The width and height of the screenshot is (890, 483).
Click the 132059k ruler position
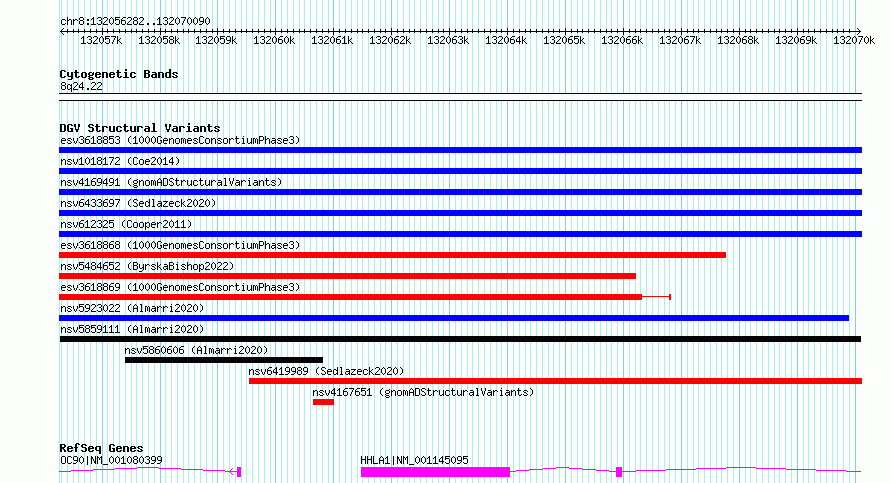point(216,40)
